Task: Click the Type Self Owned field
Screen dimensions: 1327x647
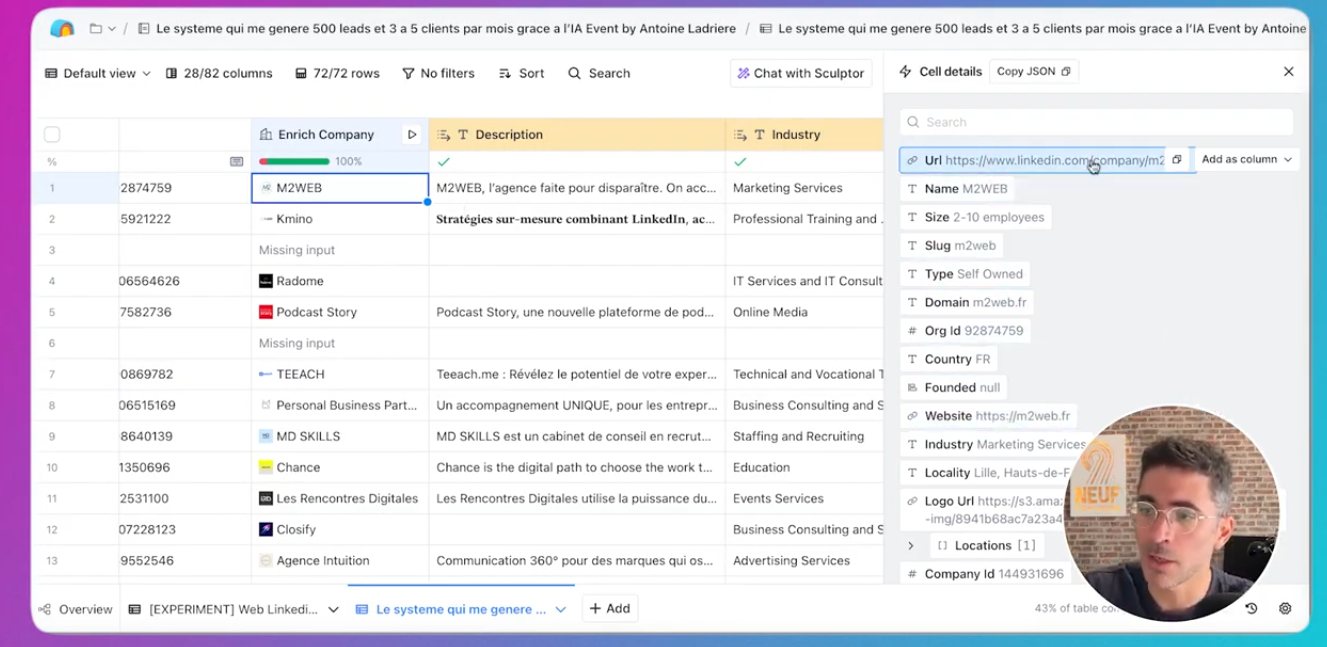Action: click(964, 274)
